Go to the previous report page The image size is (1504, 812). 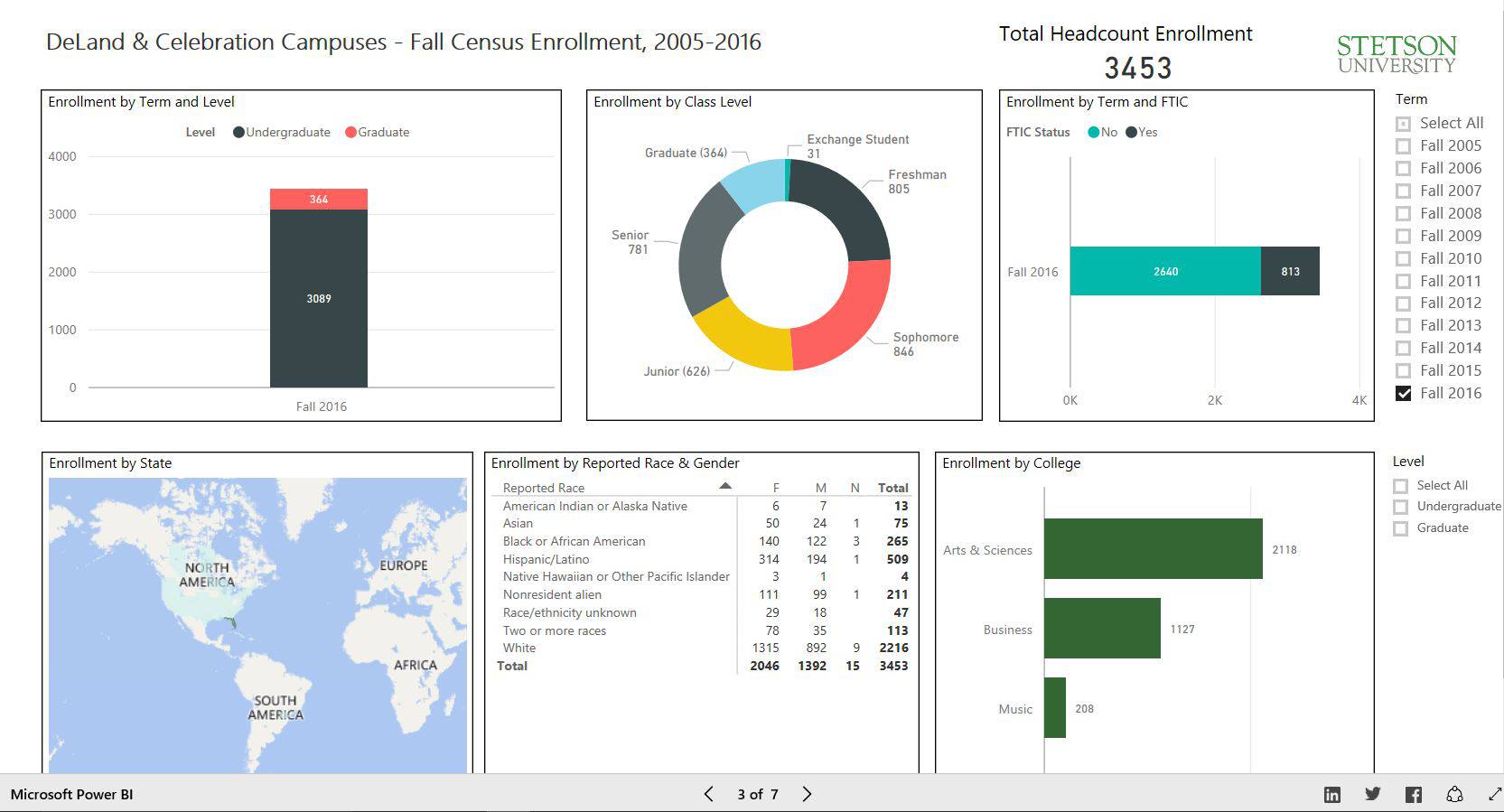tap(708, 795)
